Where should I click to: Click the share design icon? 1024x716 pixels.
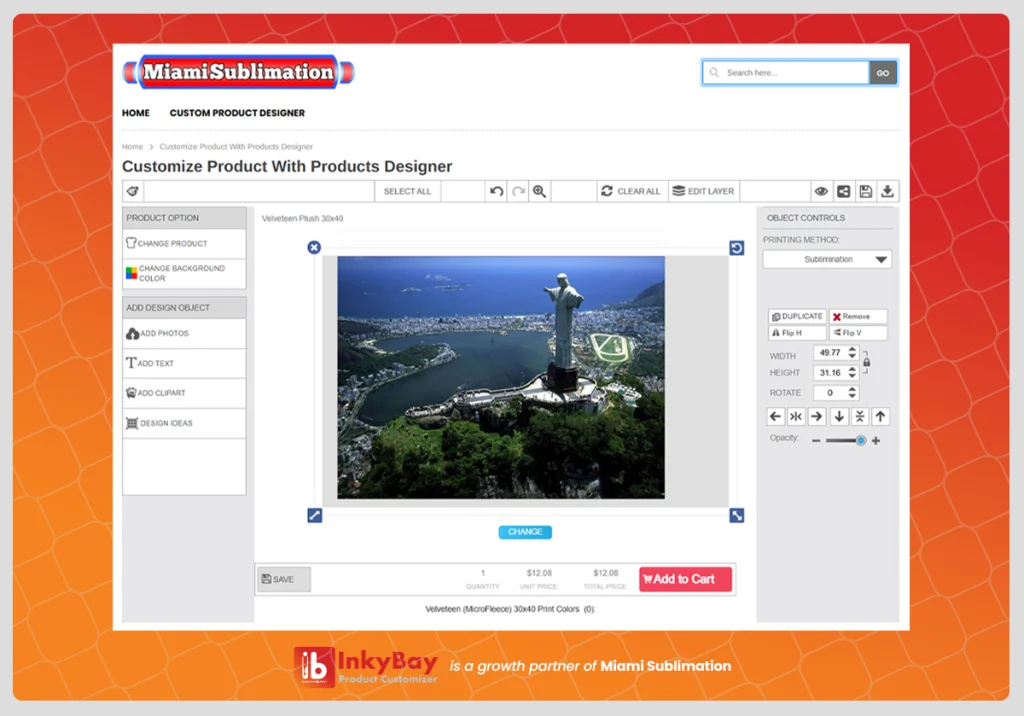pyautogui.click(x=844, y=191)
